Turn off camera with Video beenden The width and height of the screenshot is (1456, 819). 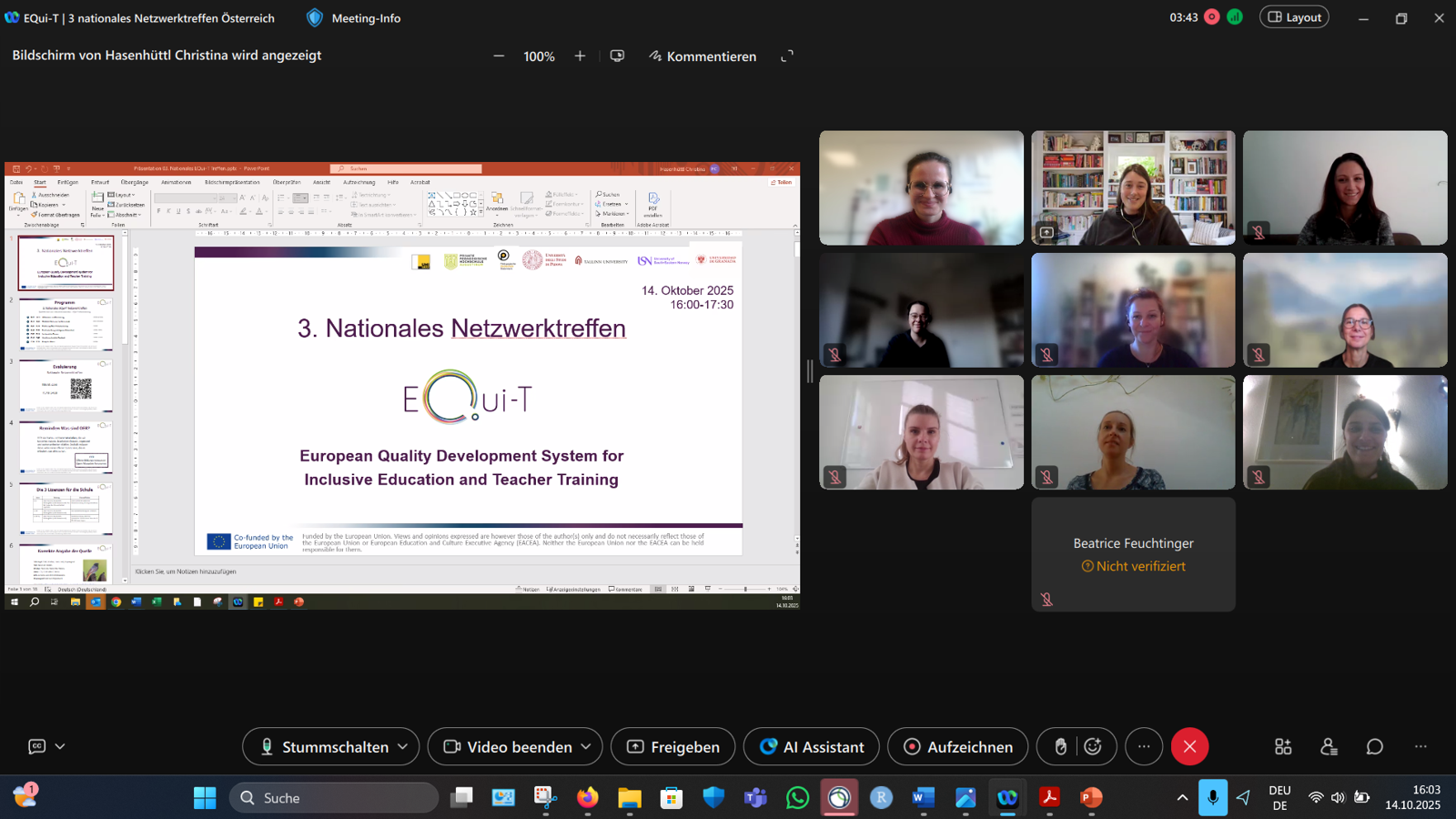point(508,746)
